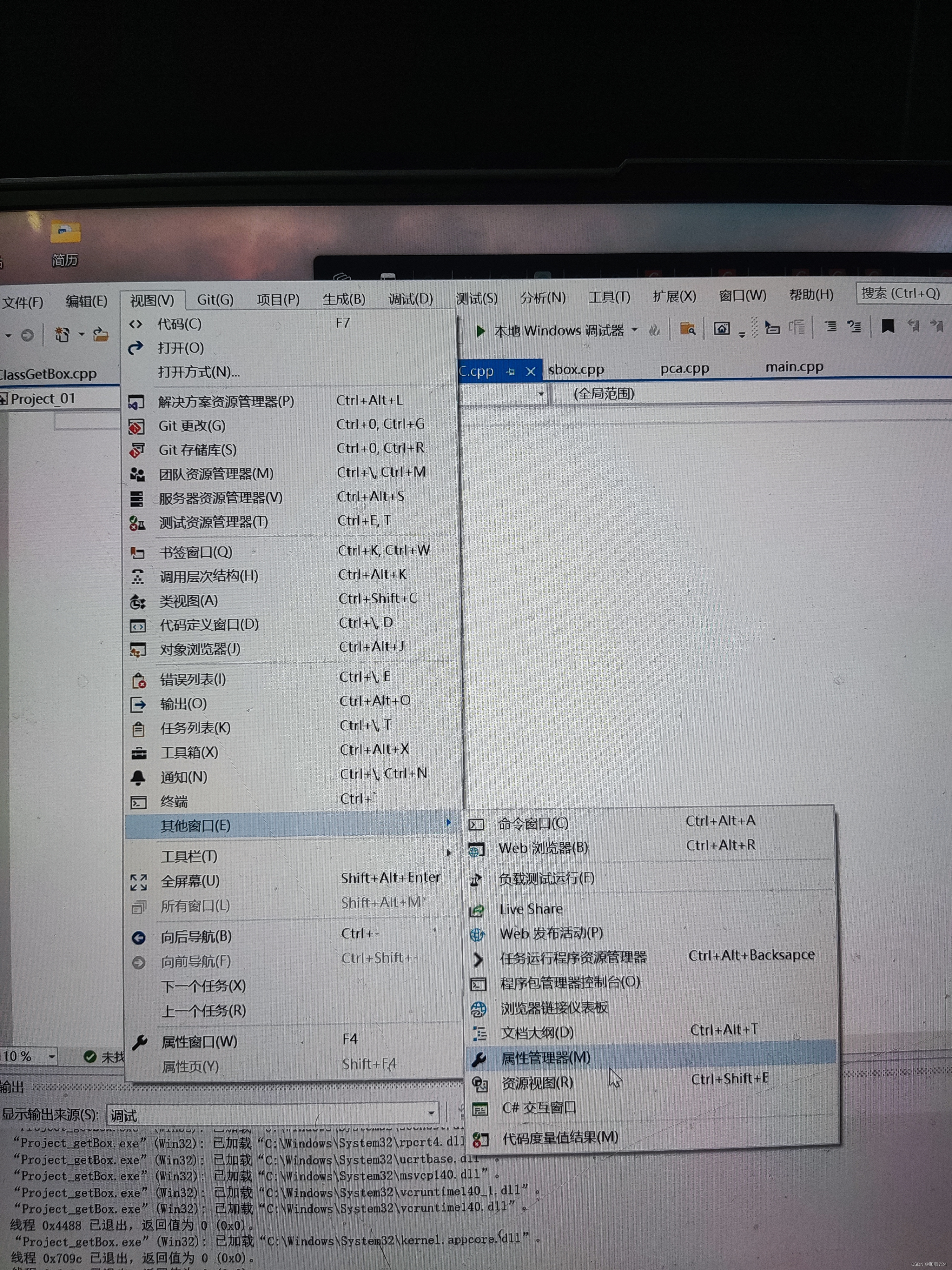Image resolution: width=952 pixels, height=1270 pixels.
Task: Close the active C.cpp tab
Action: pos(531,371)
